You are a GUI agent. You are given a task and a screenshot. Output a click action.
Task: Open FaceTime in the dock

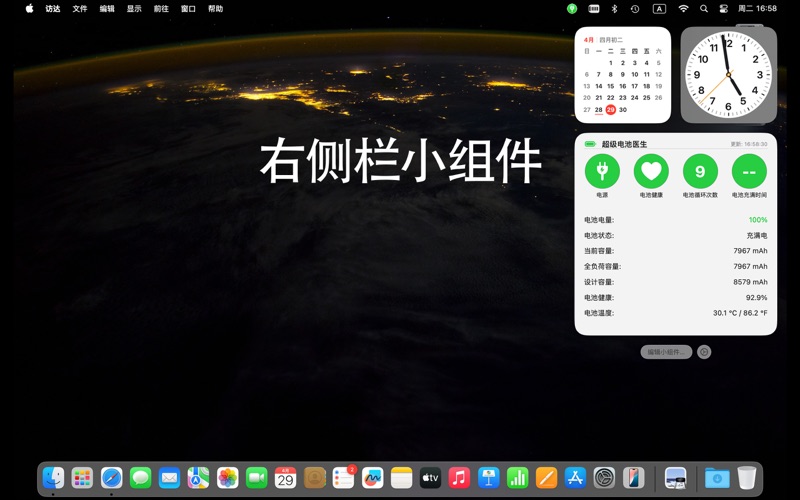(257, 478)
